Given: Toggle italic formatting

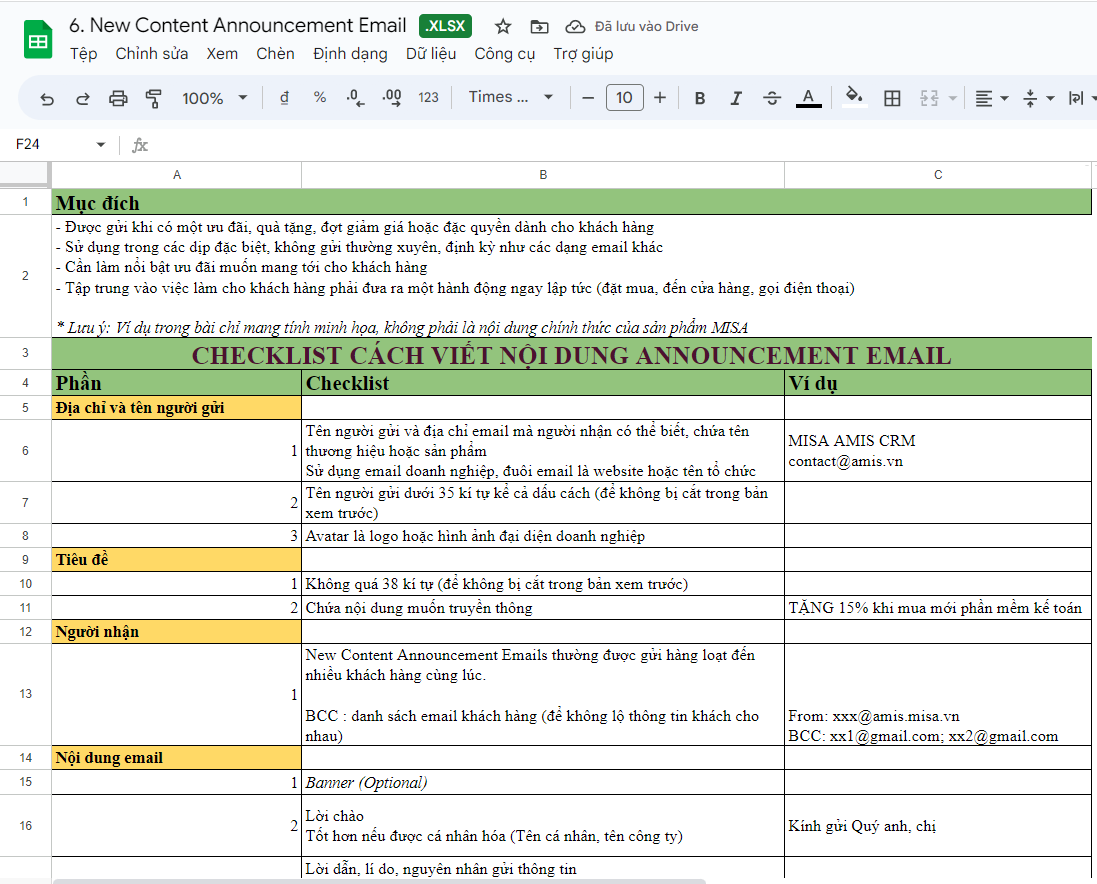Looking at the screenshot, I should tap(735, 98).
